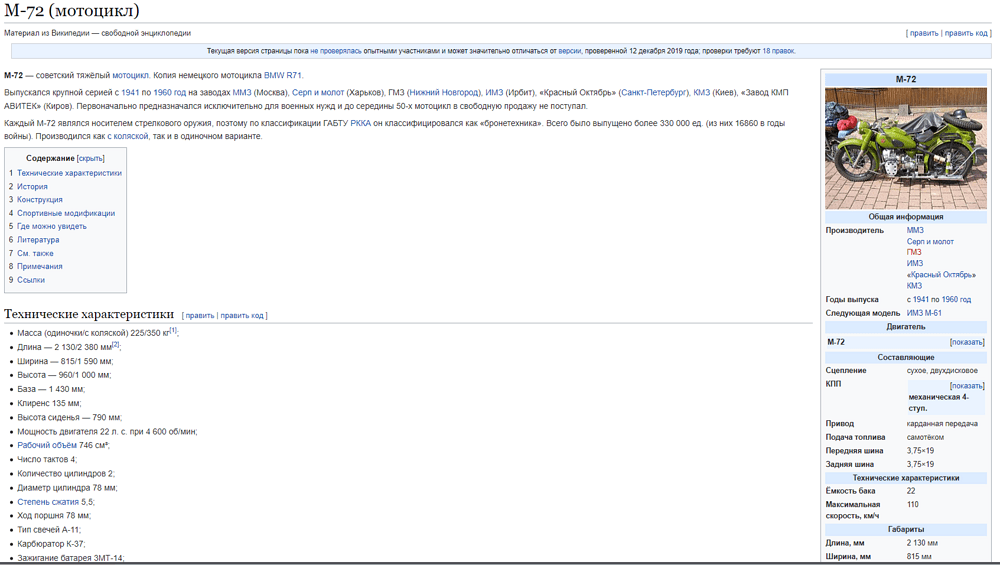Select 'Клиренс 135 мм' list item
Image resolution: width=1000 pixels, height=565 pixels.
pyautogui.click(x=50, y=403)
